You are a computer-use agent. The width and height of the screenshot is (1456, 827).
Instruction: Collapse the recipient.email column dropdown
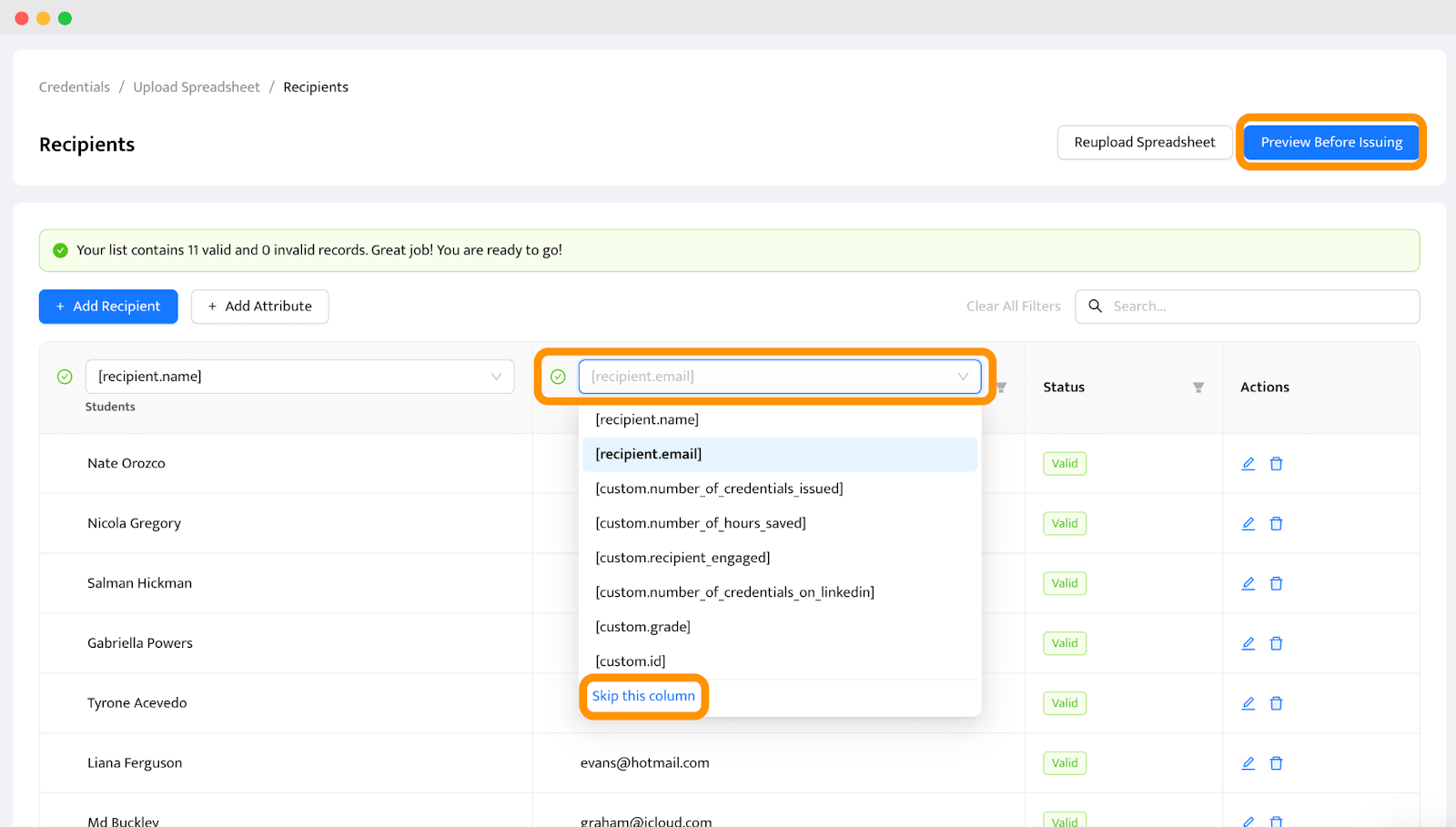coord(963,377)
